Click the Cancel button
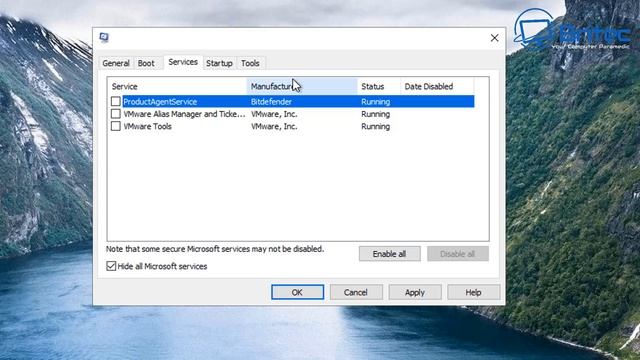 tap(356, 292)
